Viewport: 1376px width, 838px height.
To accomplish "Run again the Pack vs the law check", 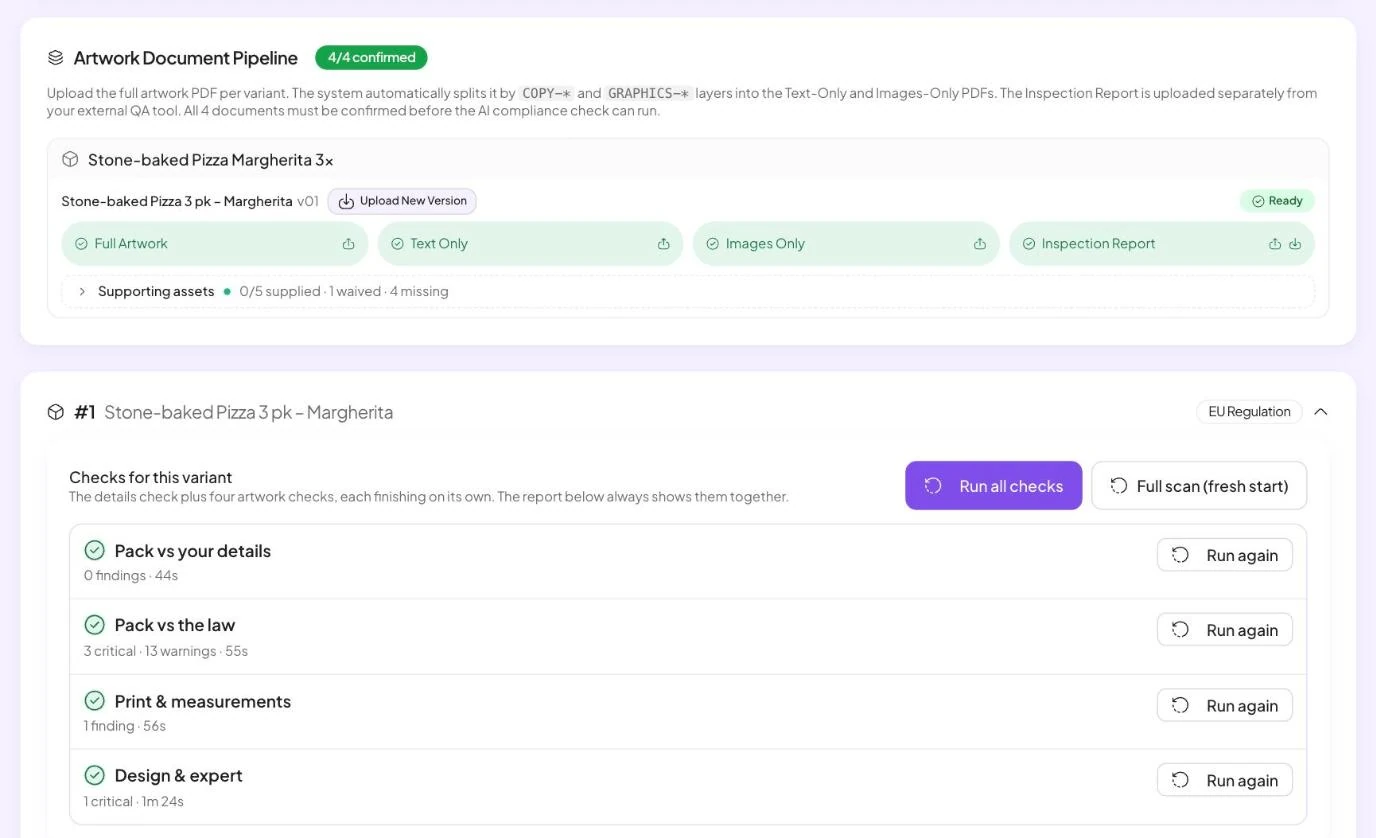I will click(1225, 630).
